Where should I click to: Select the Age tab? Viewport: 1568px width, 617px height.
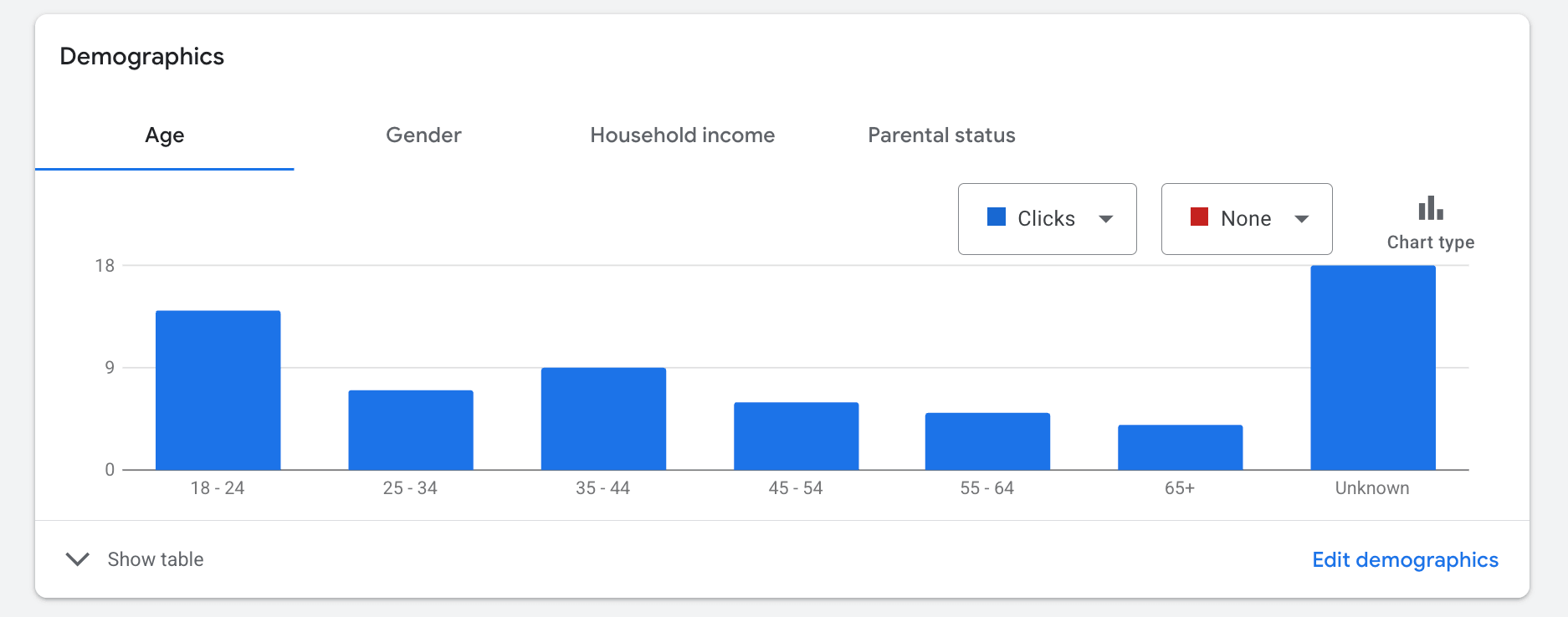pos(164,135)
